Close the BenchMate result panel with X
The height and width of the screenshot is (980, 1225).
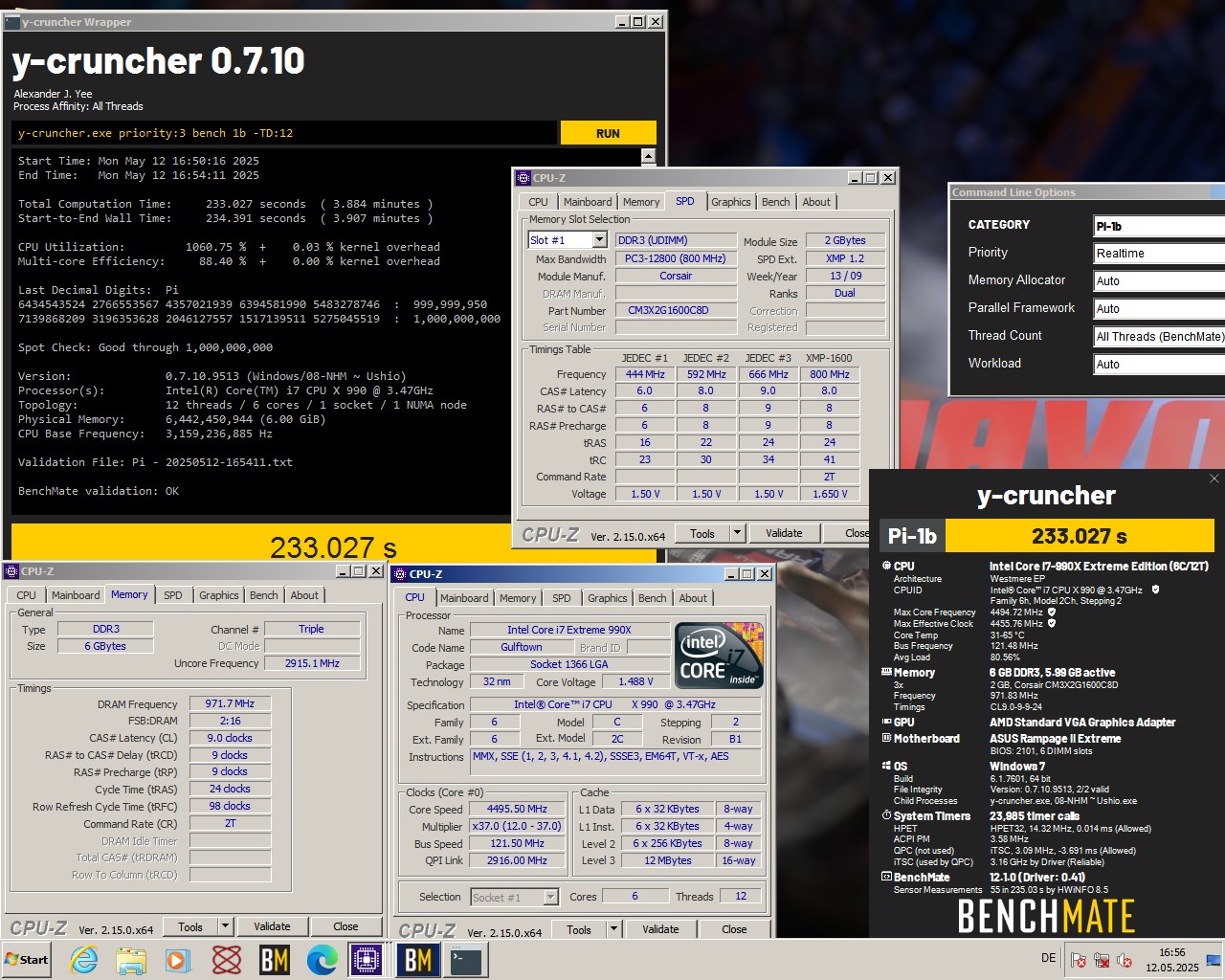point(1214,479)
